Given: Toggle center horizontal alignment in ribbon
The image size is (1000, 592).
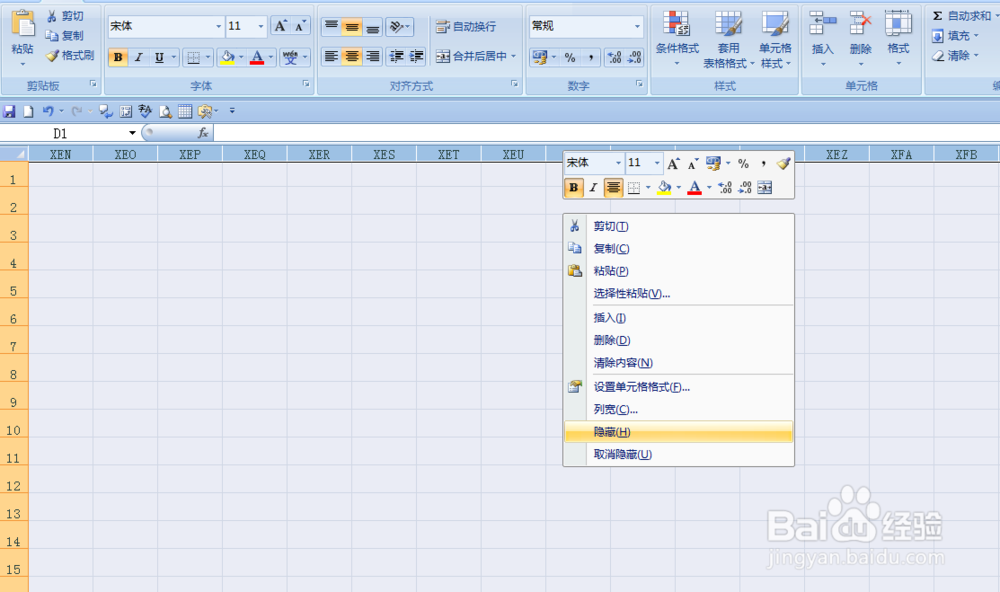Looking at the screenshot, I should 351,57.
